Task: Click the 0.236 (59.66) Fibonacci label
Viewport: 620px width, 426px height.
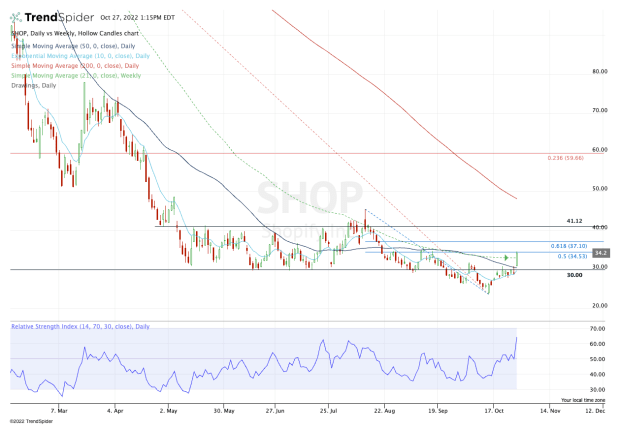Action: click(565, 158)
